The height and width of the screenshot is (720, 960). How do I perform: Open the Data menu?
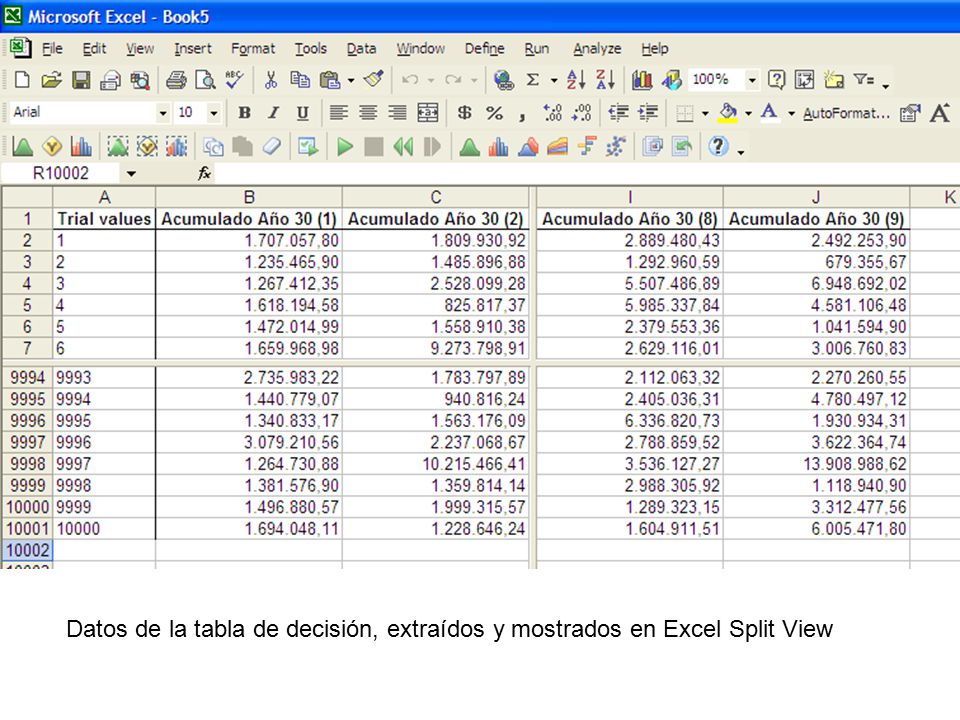(x=361, y=48)
